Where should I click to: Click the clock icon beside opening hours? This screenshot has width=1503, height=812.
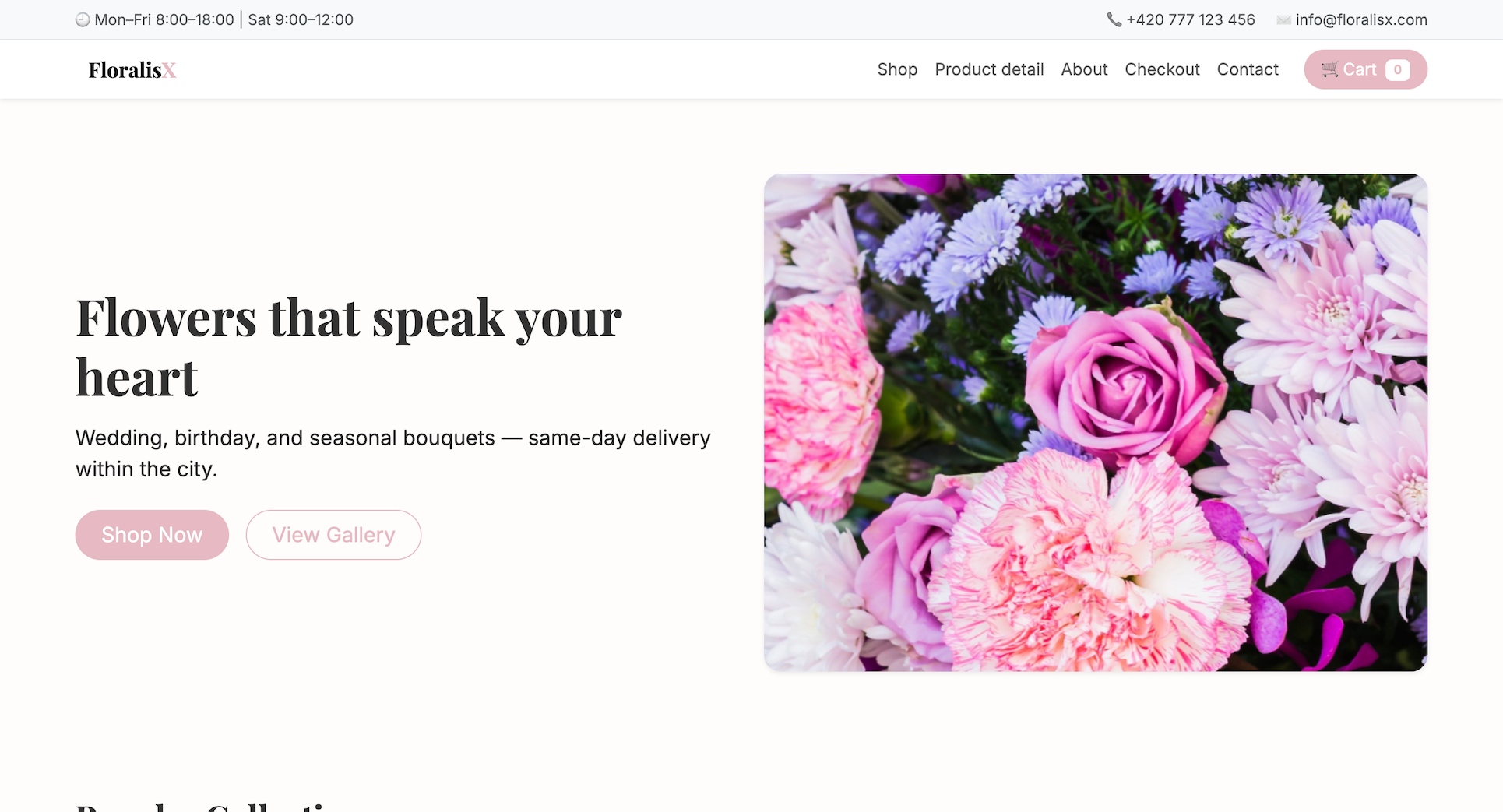pyautogui.click(x=83, y=20)
